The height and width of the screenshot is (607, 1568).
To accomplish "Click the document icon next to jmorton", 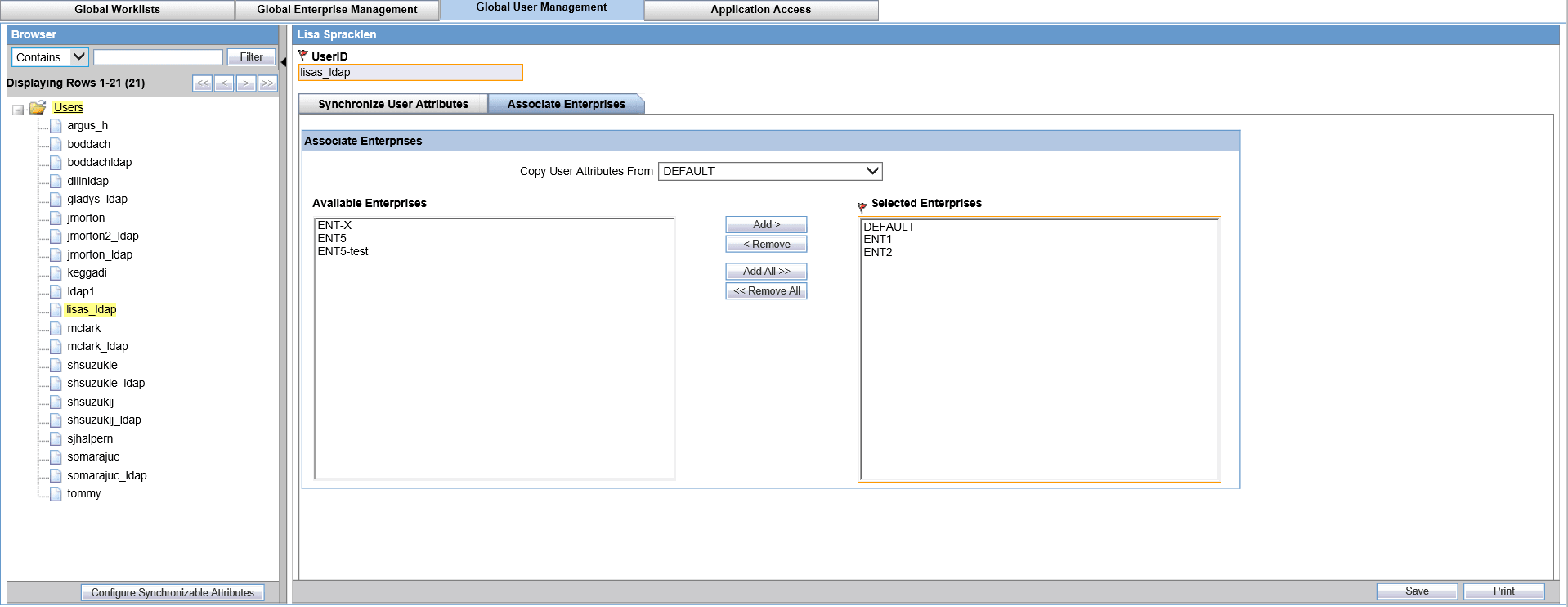I will click(x=56, y=218).
